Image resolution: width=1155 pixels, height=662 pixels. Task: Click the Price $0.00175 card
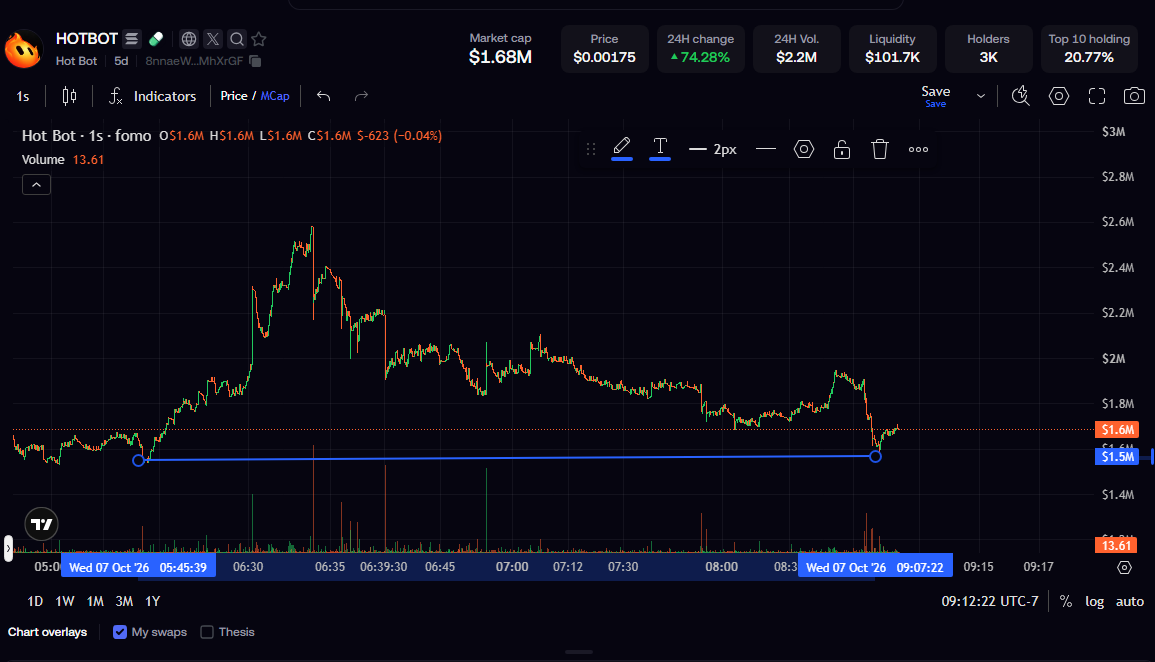604,49
